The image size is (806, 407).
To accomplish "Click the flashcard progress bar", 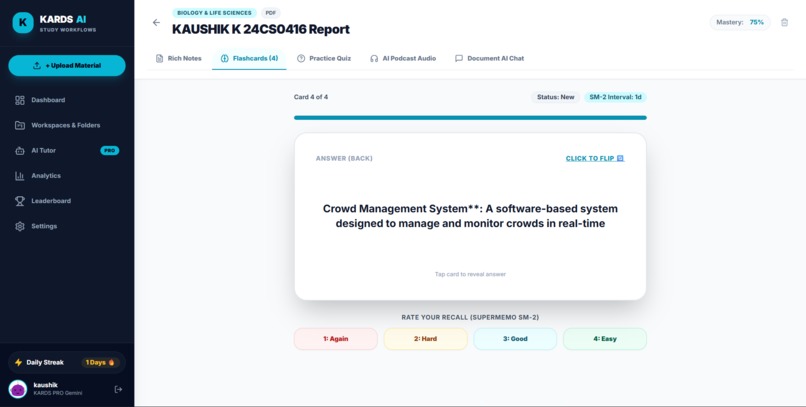I will coord(470,118).
